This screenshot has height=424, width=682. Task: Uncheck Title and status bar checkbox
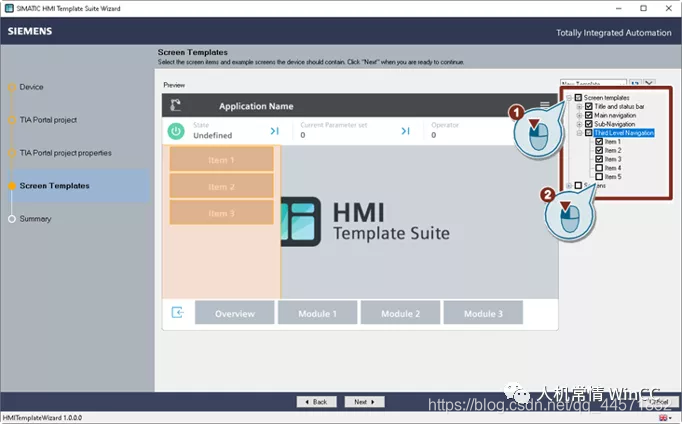588,106
